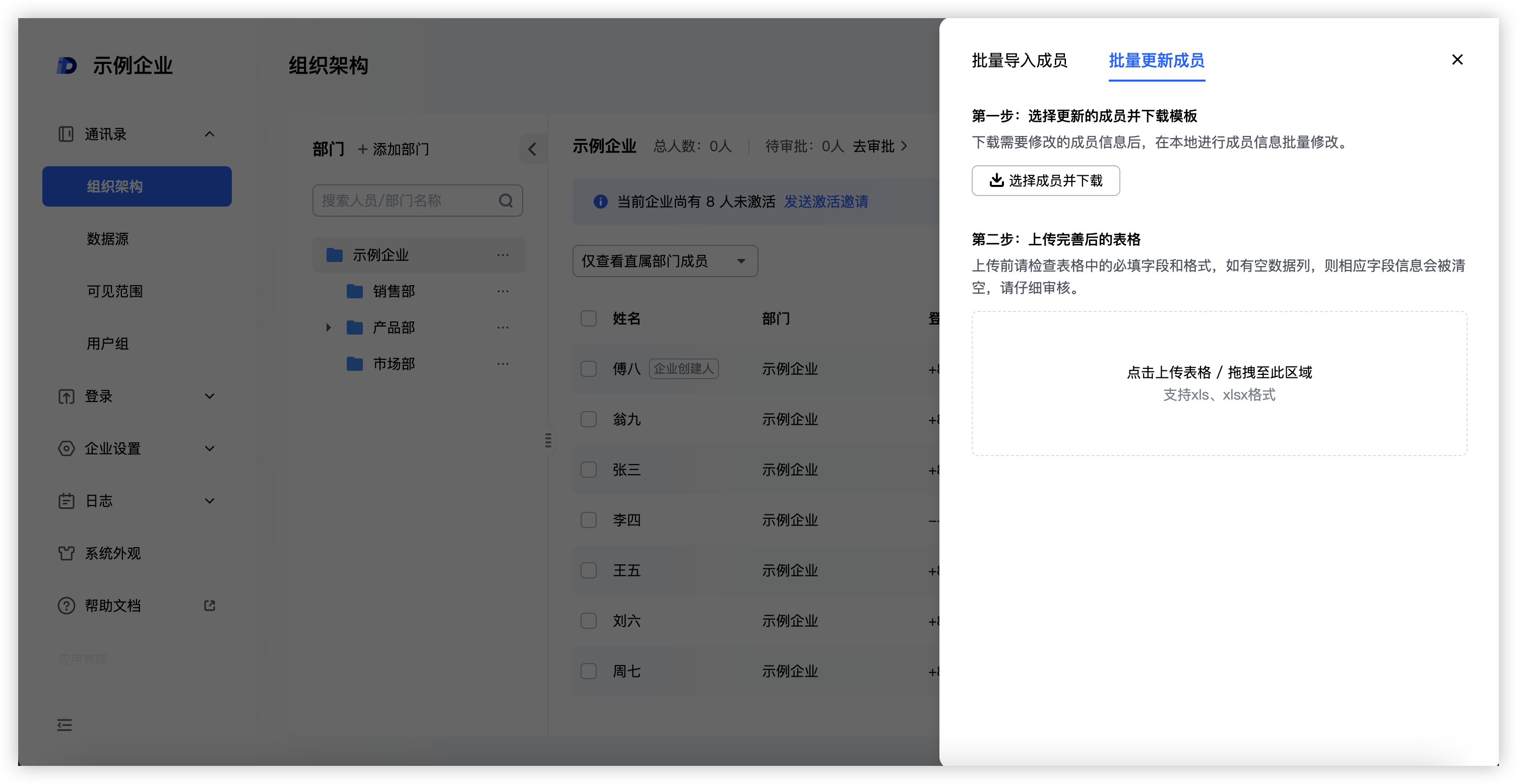
Task: Collapse sidebar using bottom menu icon
Action: [65, 725]
